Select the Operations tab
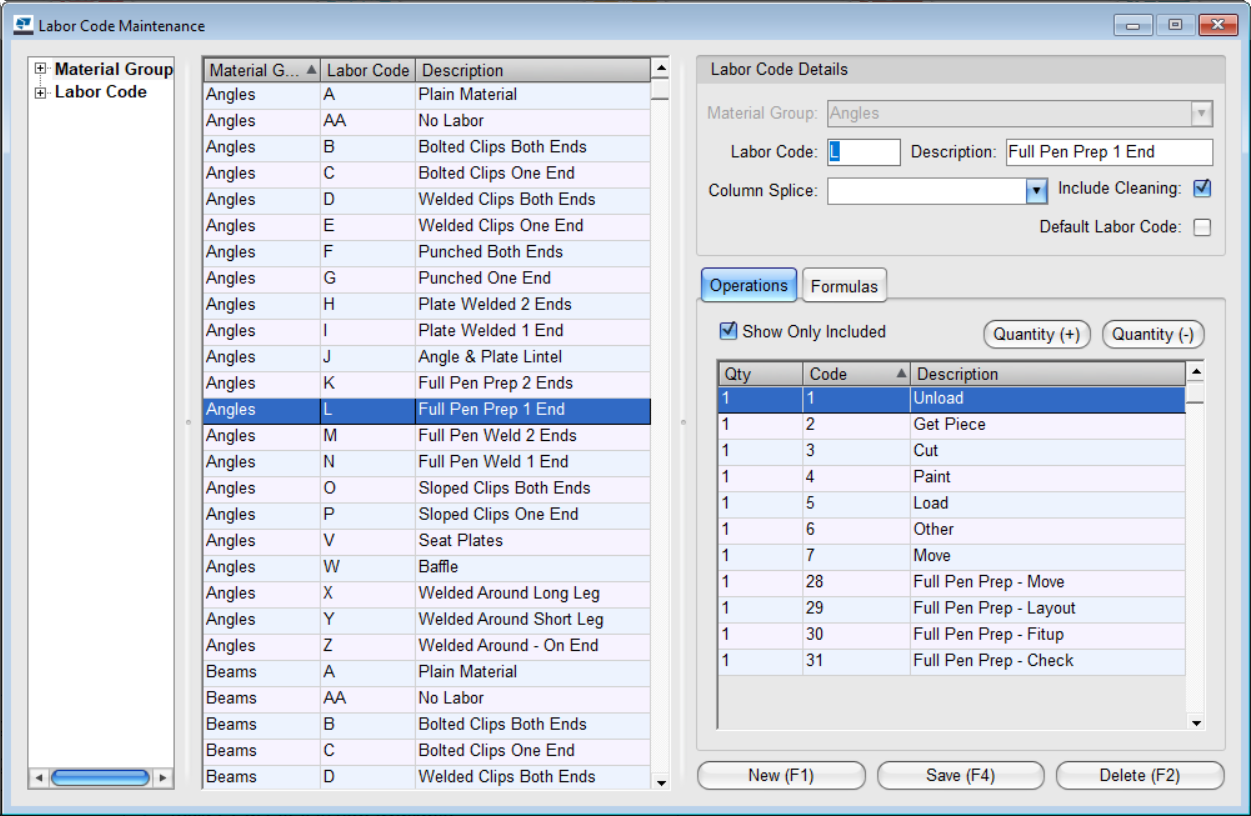The height and width of the screenshot is (816, 1251). tap(748, 285)
